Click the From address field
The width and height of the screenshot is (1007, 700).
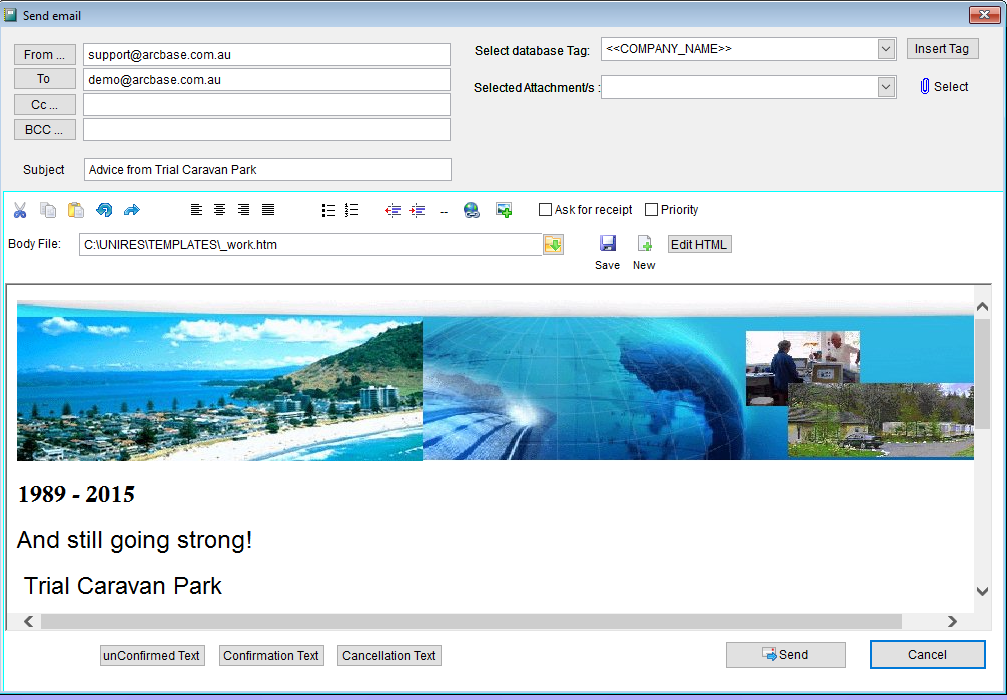click(267, 55)
